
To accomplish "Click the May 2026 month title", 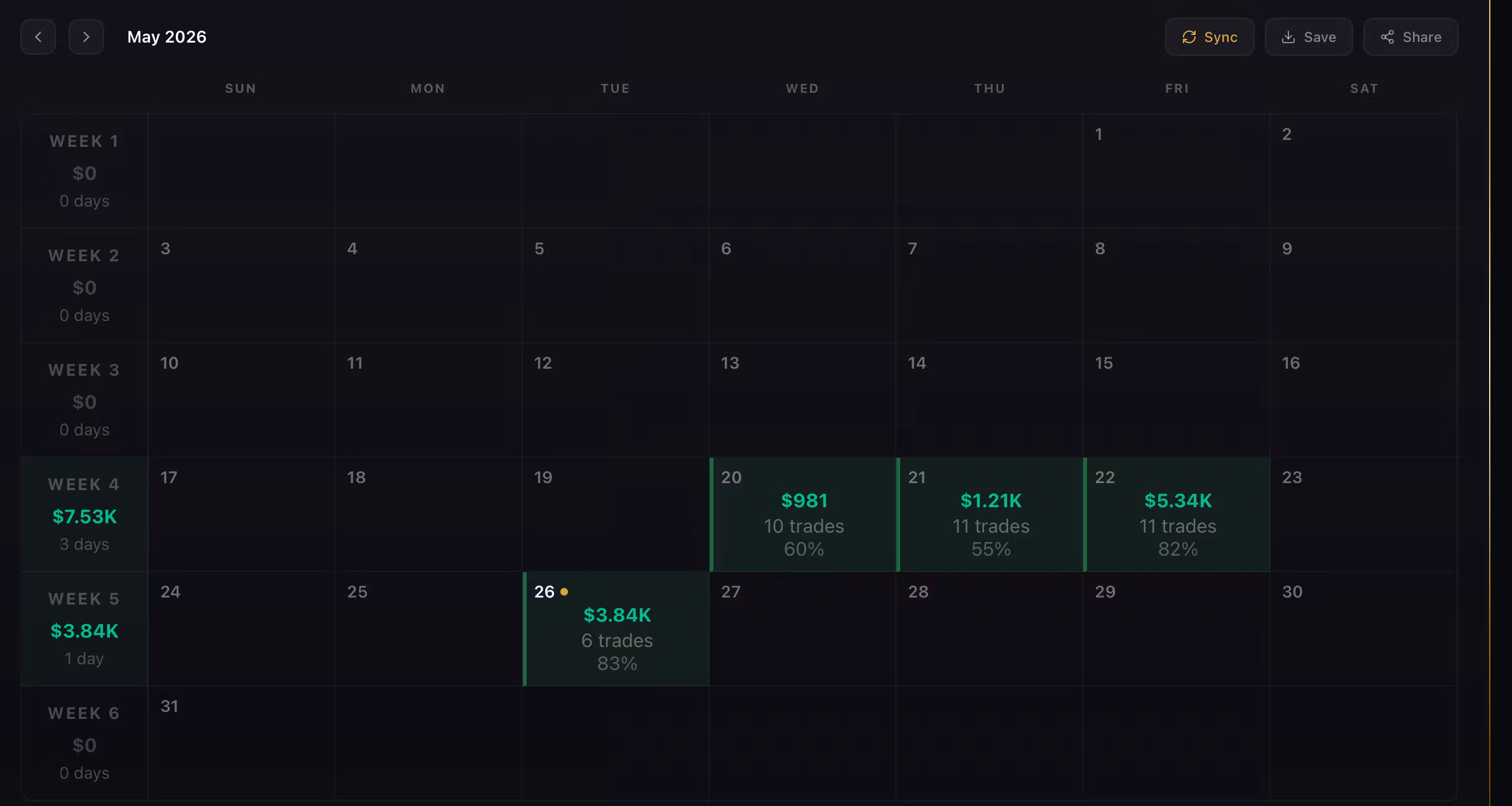I will point(166,37).
